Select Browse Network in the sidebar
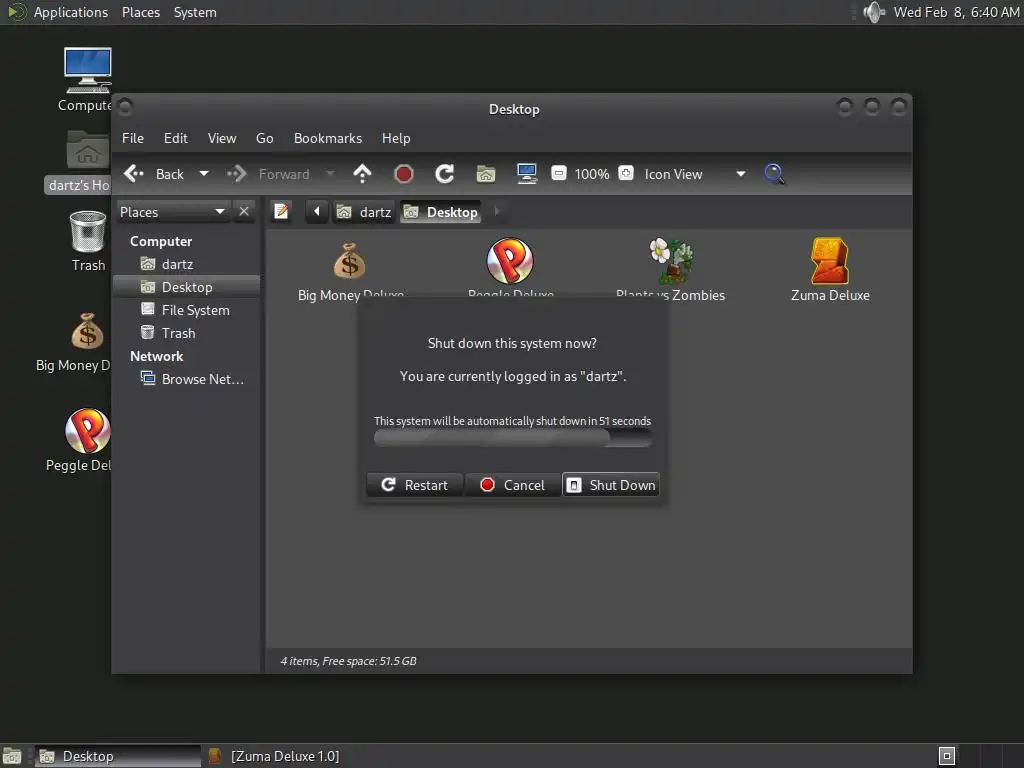Screen dimensions: 1024x768 click(x=187, y=379)
